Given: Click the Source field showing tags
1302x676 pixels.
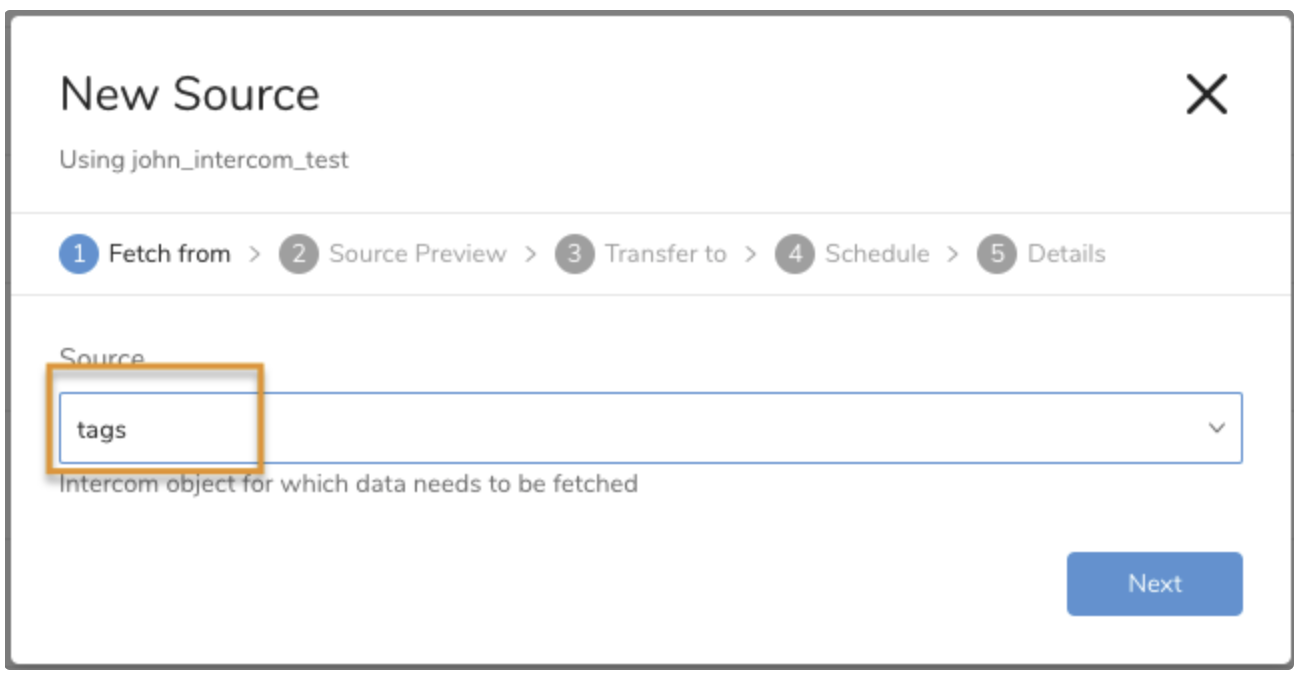Looking at the screenshot, I should (x=640, y=429).
